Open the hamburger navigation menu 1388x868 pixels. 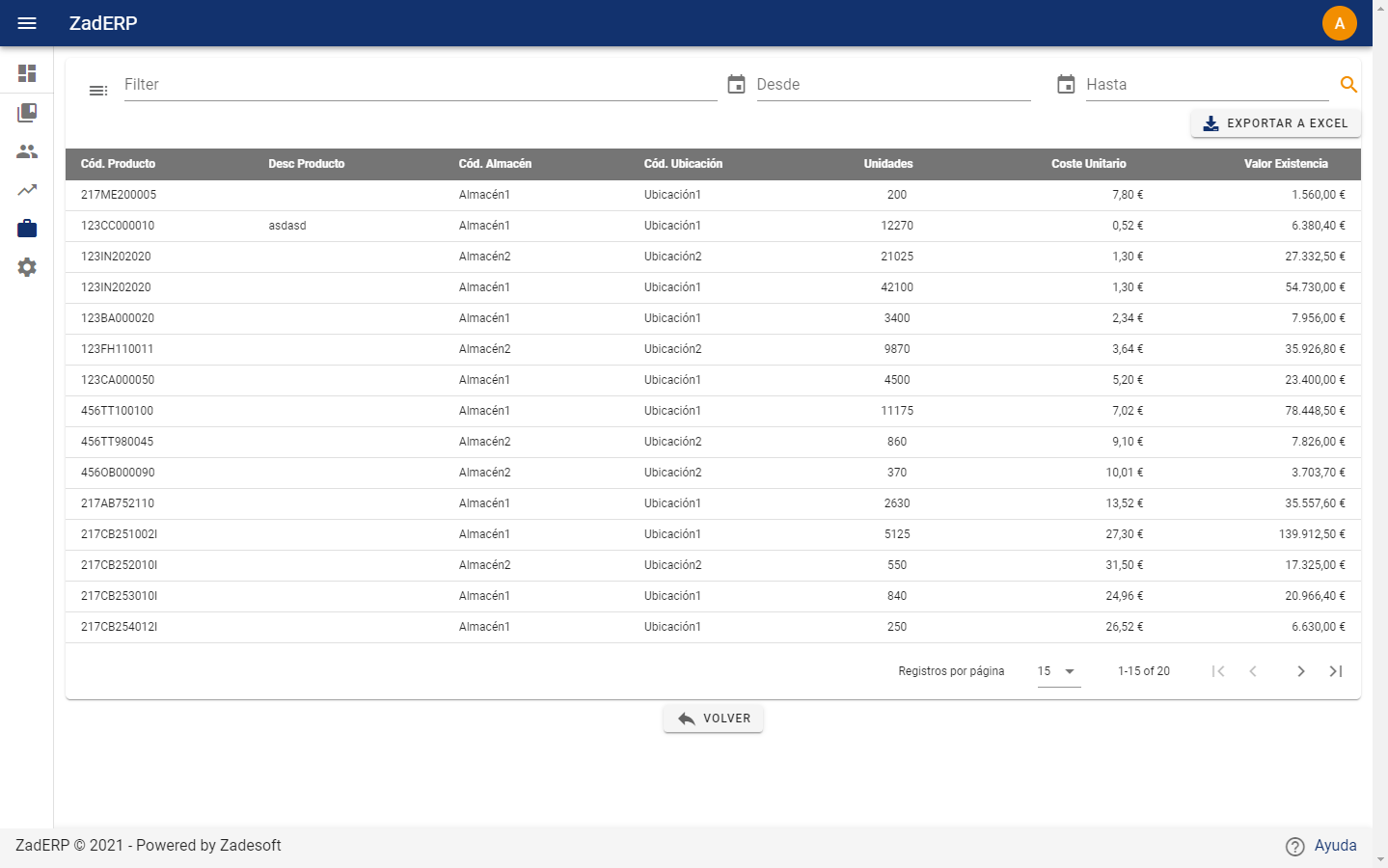[27, 23]
